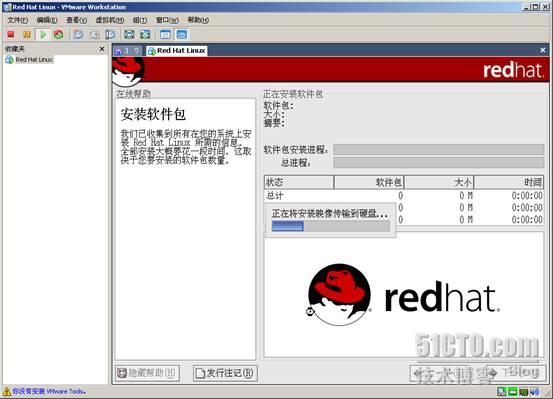Open the 虚拟机(M) menu
The width and height of the screenshot is (553, 399).
110,20
